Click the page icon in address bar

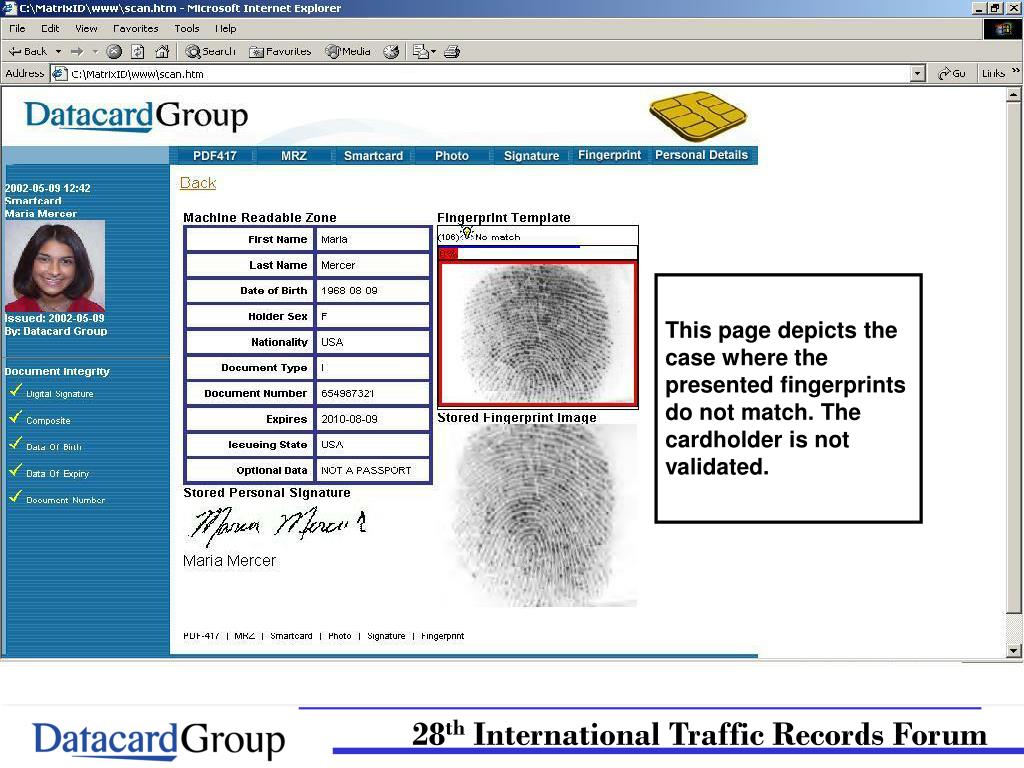point(60,74)
